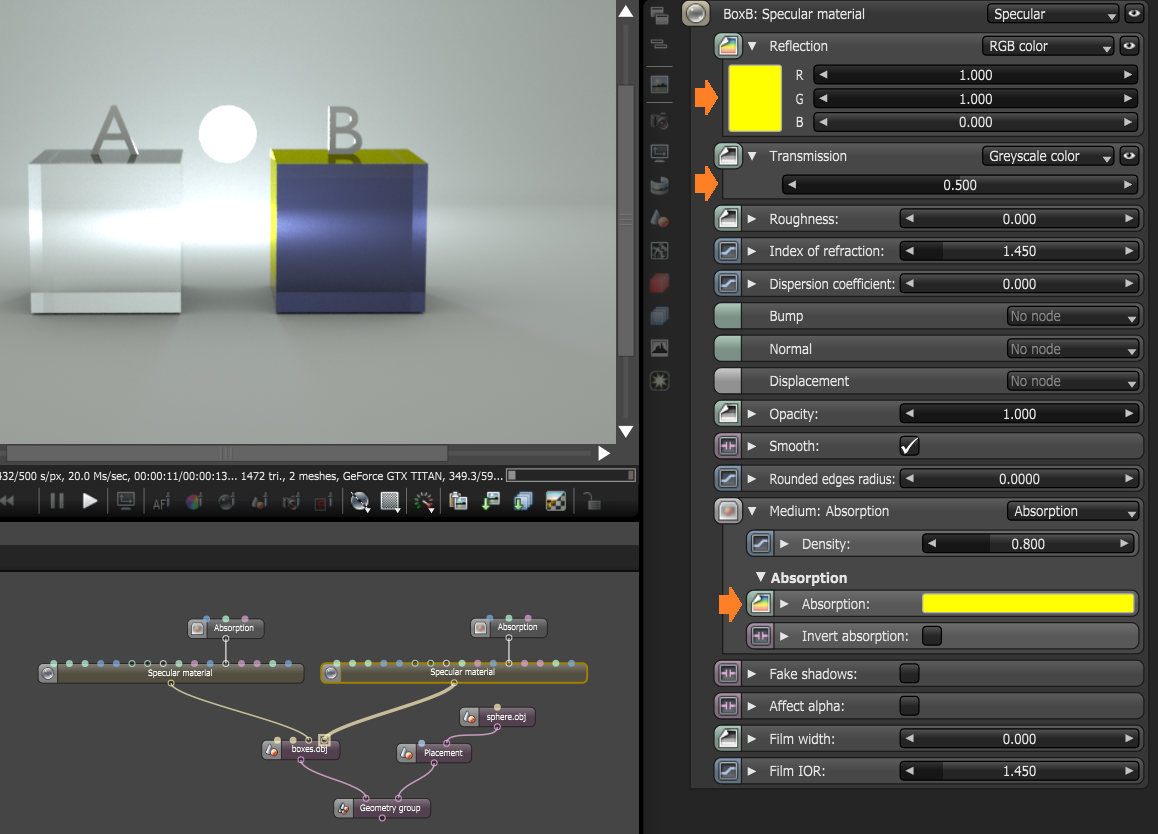This screenshot has width=1158, height=834.
Task: Toggle Invert absorption on
Action: pyautogui.click(x=930, y=635)
